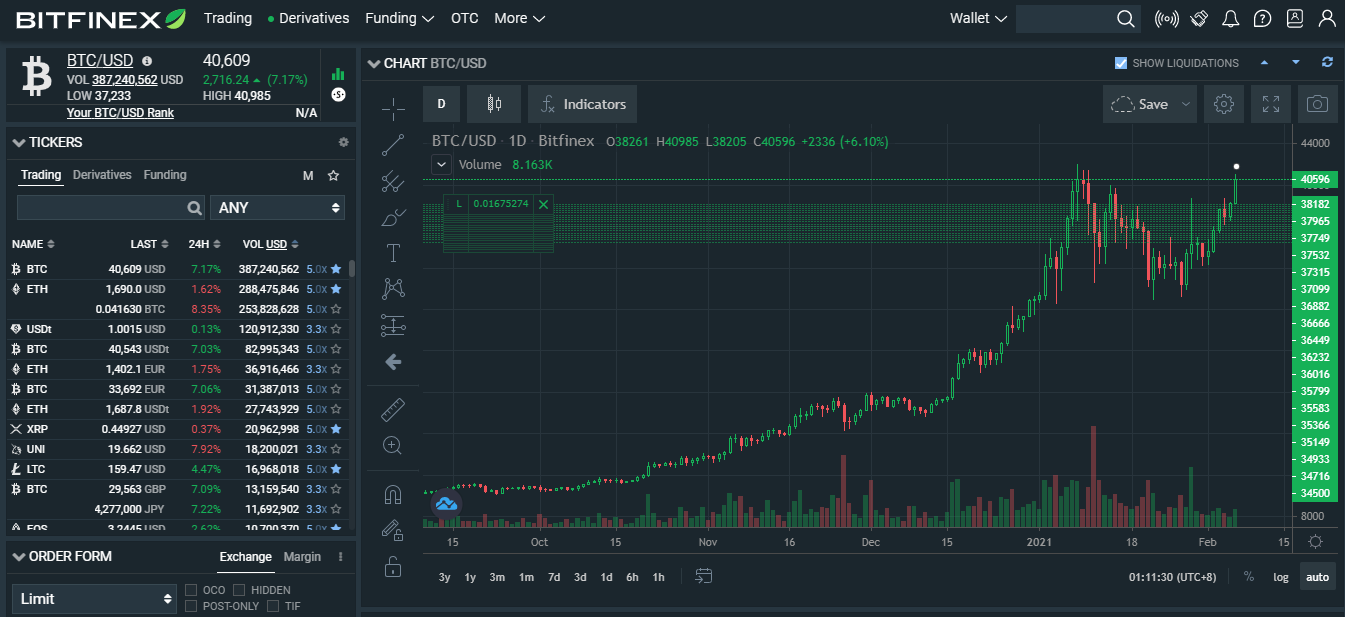Screen dimensions: 1345x617
Task: Click the ruler measure tool
Action: pos(393,410)
